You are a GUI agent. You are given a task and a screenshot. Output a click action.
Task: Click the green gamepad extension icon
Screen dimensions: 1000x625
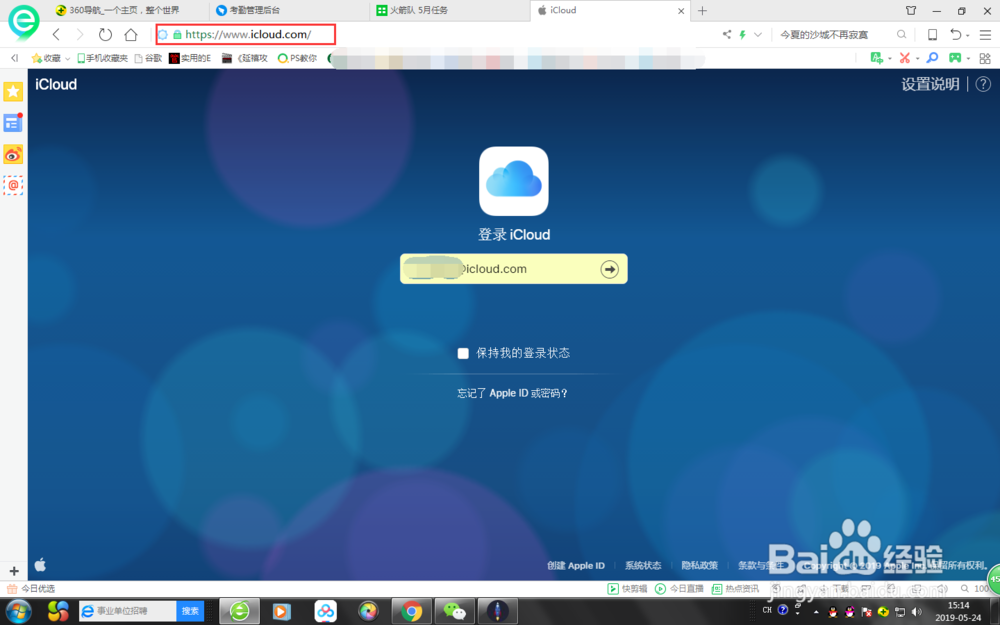(x=955, y=58)
